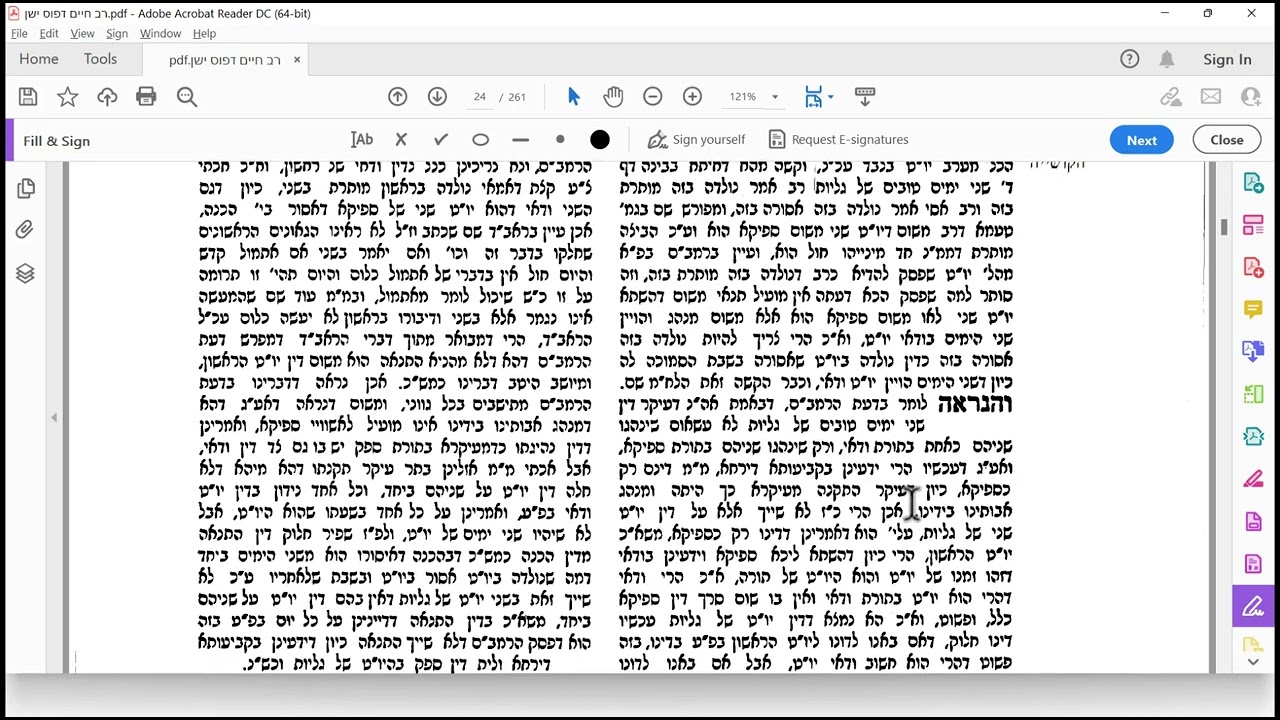Viewport: 1280px width, 720px height.
Task: Open the read mode keyboard download icon
Action: (x=865, y=97)
